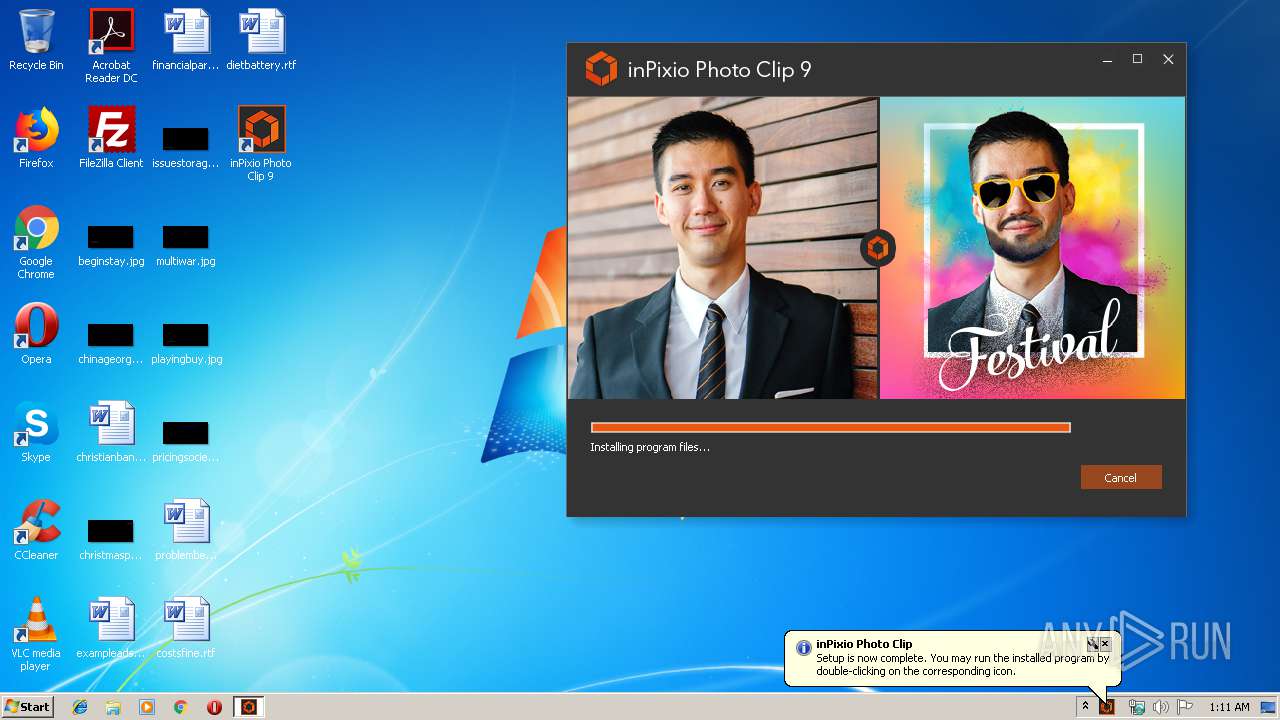The height and width of the screenshot is (720, 1280).
Task: Switch to the inPixio installer taskbar button
Action: tap(249, 707)
